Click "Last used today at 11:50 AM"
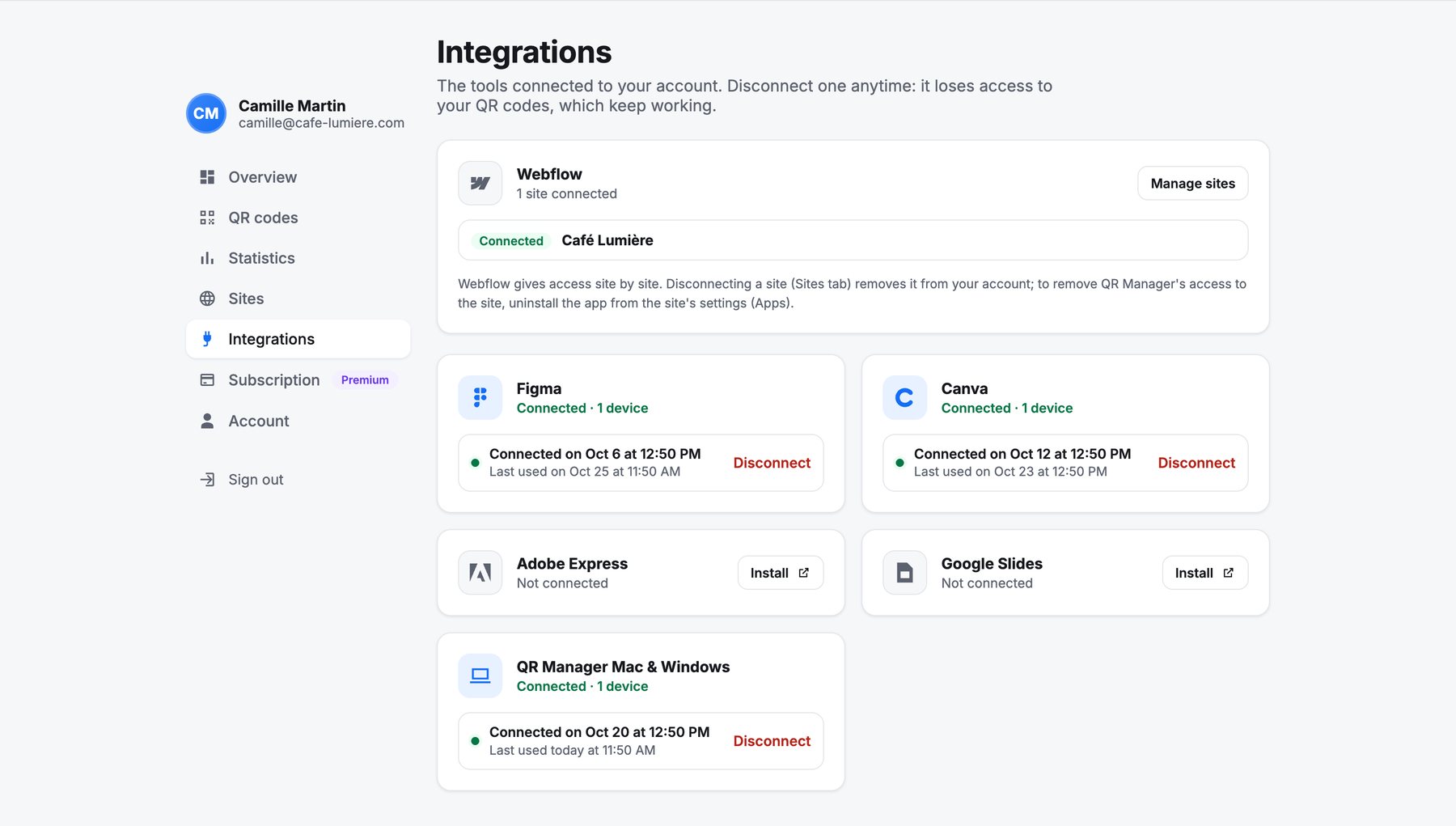The width and height of the screenshot is (1456, 826). [x=573, y=750]
